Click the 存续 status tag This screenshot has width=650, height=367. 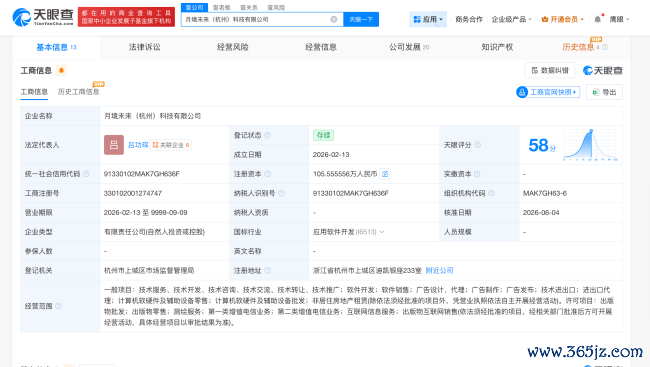click(323, 135)
